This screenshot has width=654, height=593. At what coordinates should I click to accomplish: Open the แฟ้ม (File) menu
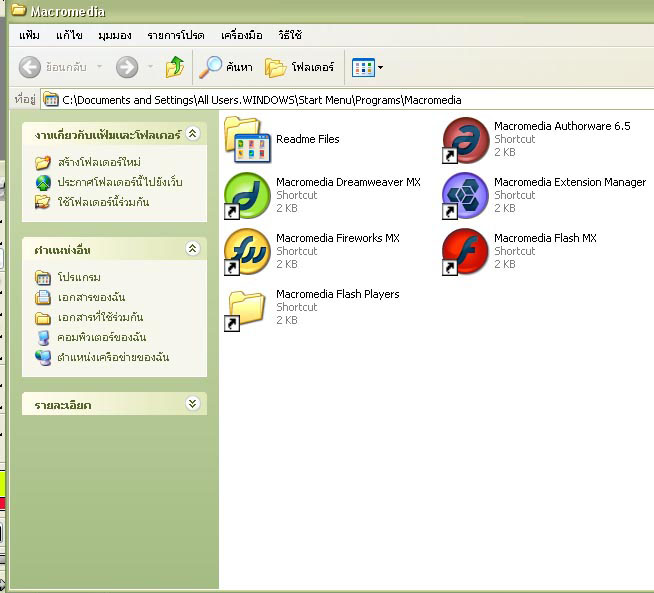(x=29, y=35)
